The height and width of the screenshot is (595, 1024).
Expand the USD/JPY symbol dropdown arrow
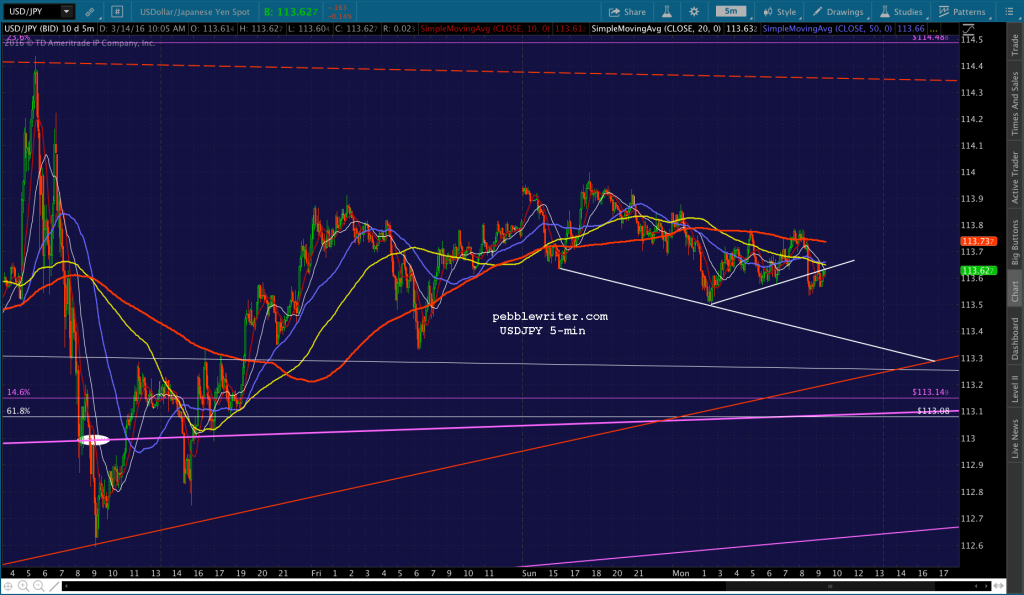point(67,12)
